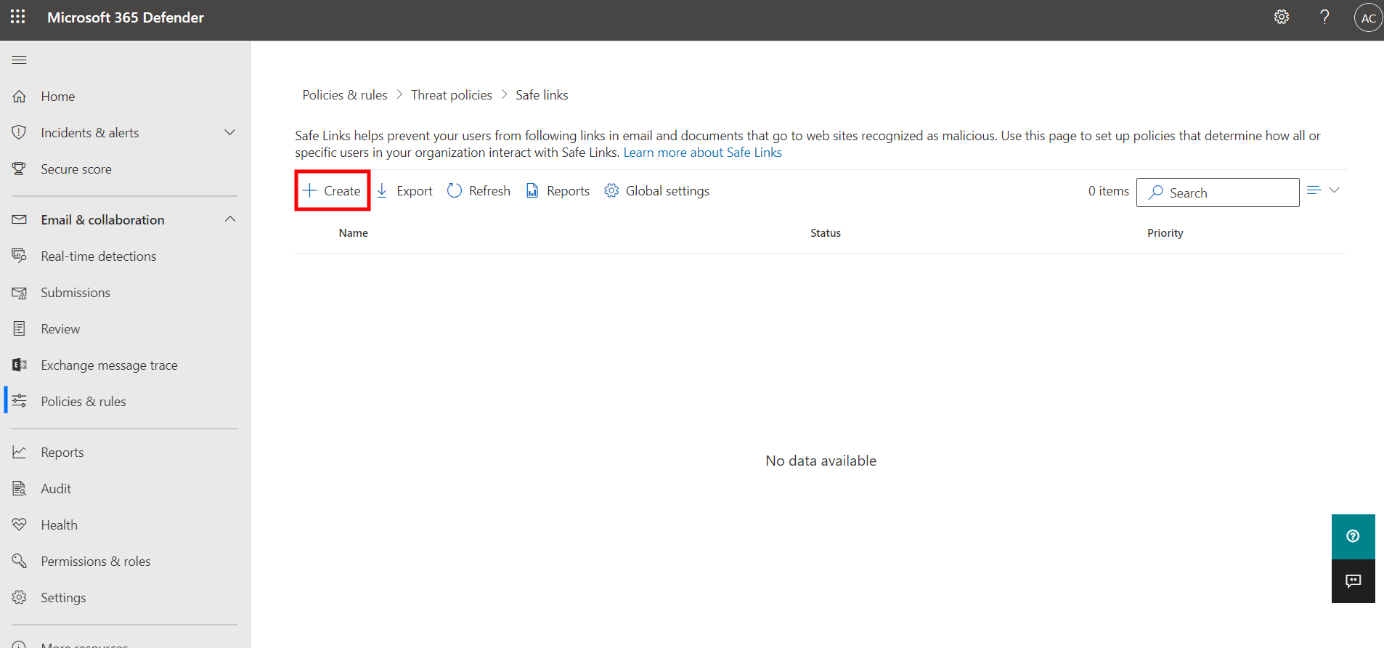Open the Defender settings gear in the header
The height and width of the screenshot is (648, 1384).
coord(1281,17)
